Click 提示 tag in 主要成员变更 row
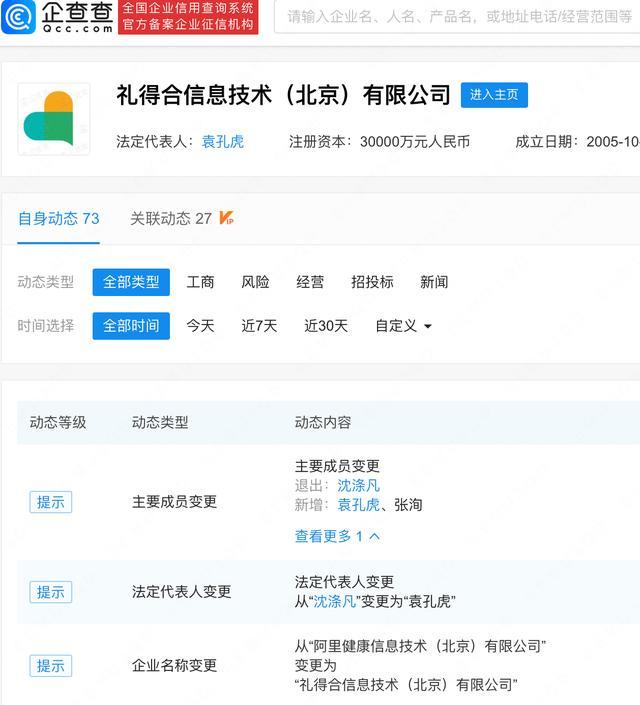The width and height of the screenshot is (640, 705). tap(51, 502)
